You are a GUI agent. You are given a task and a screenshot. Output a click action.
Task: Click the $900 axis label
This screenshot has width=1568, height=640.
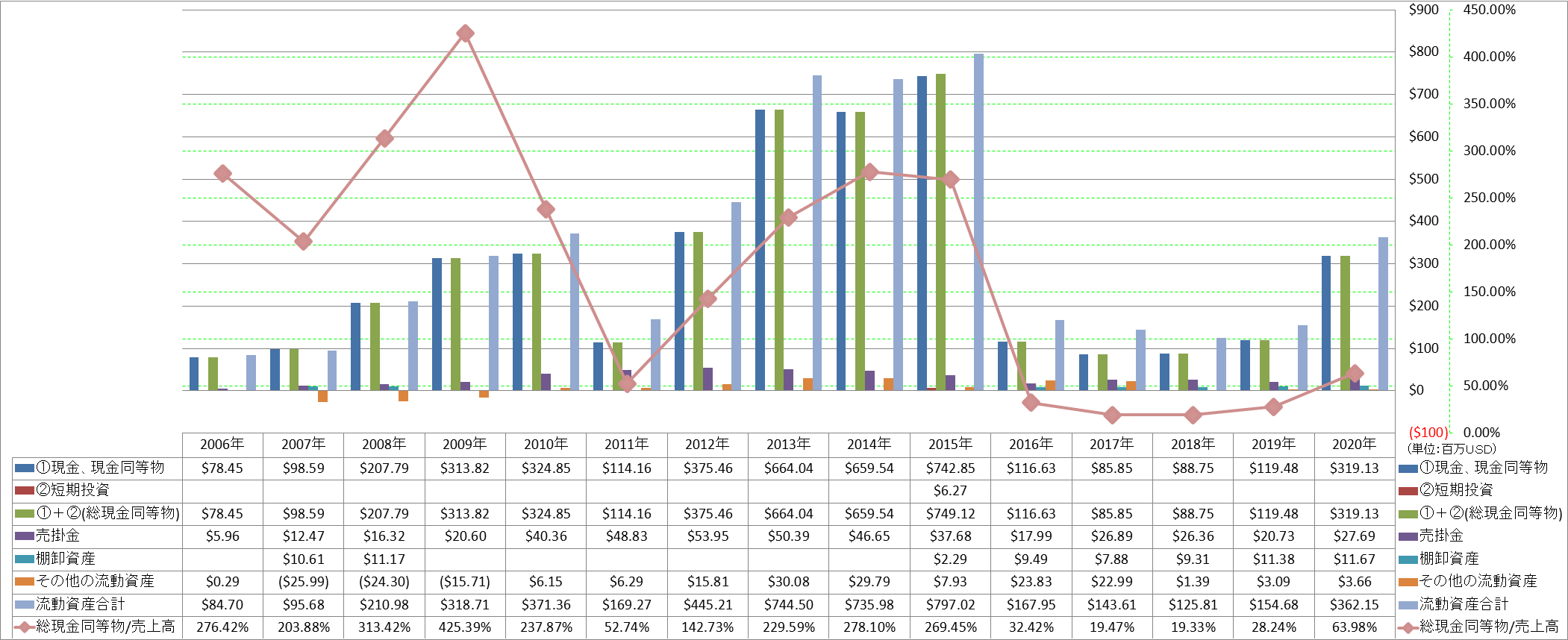tap(1424, 10)
